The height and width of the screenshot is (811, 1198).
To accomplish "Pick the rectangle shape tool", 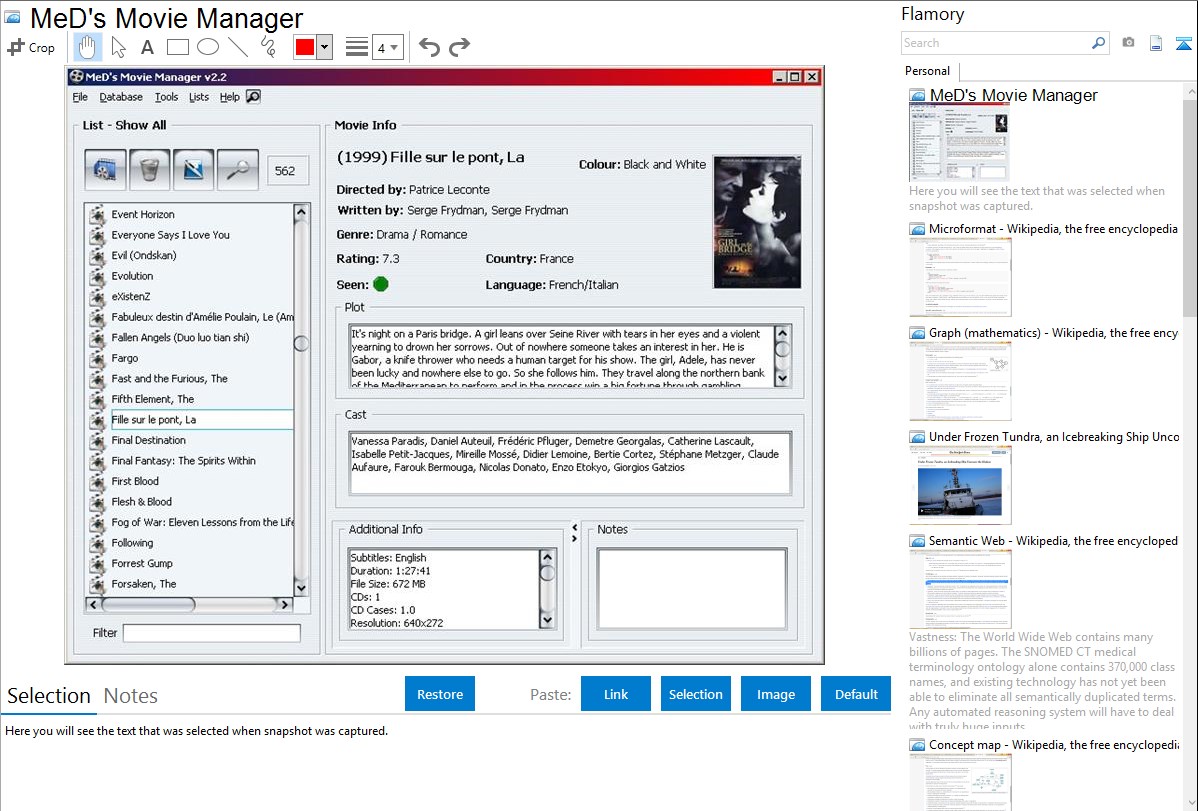I will click(x=177, y=47).
